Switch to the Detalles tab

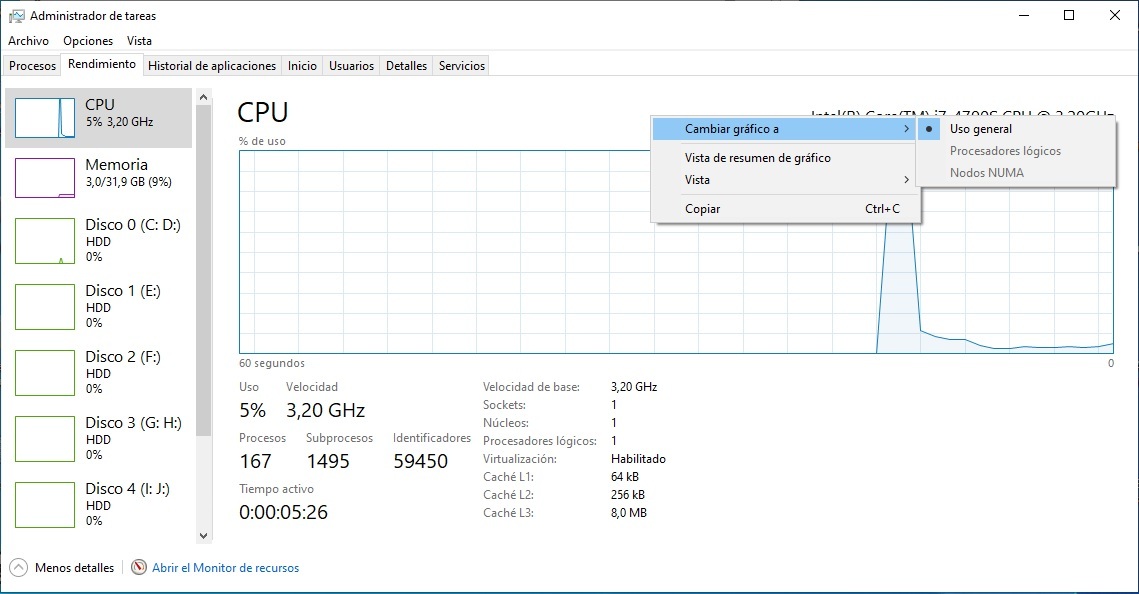pyautogui.click(x=406, y=66)
